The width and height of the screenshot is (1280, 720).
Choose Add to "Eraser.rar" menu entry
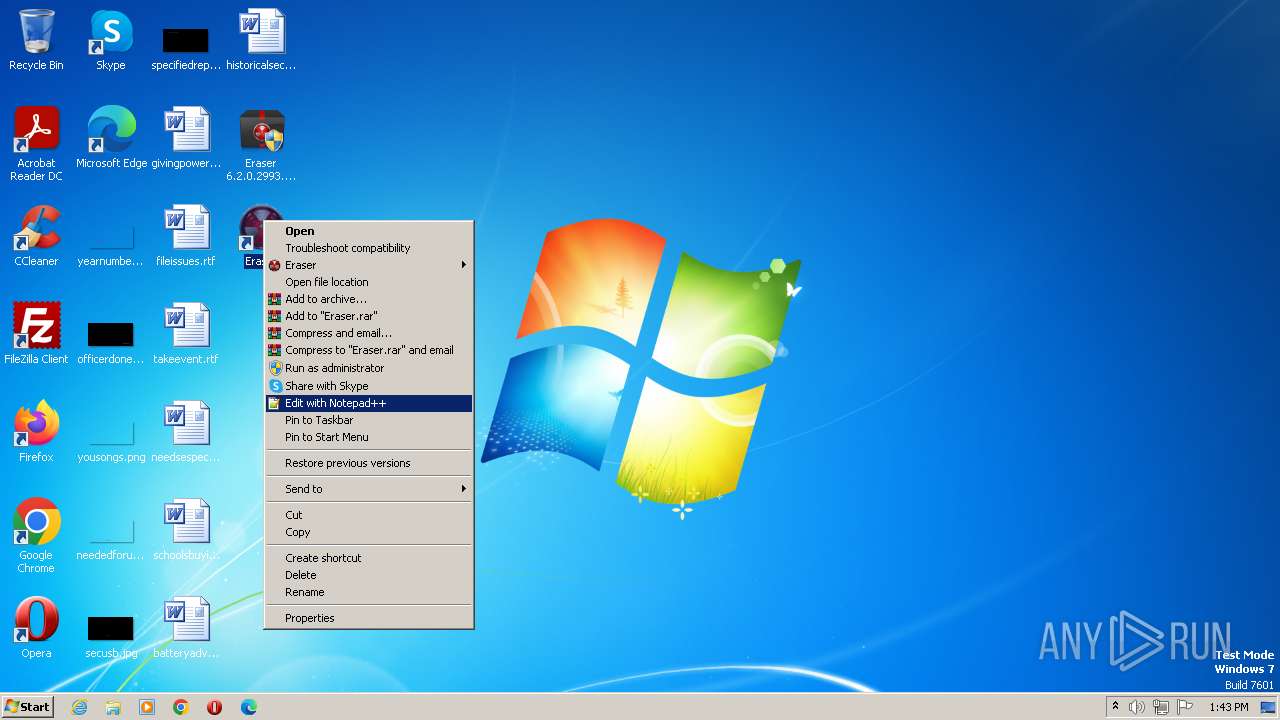(x=369, y=316)
